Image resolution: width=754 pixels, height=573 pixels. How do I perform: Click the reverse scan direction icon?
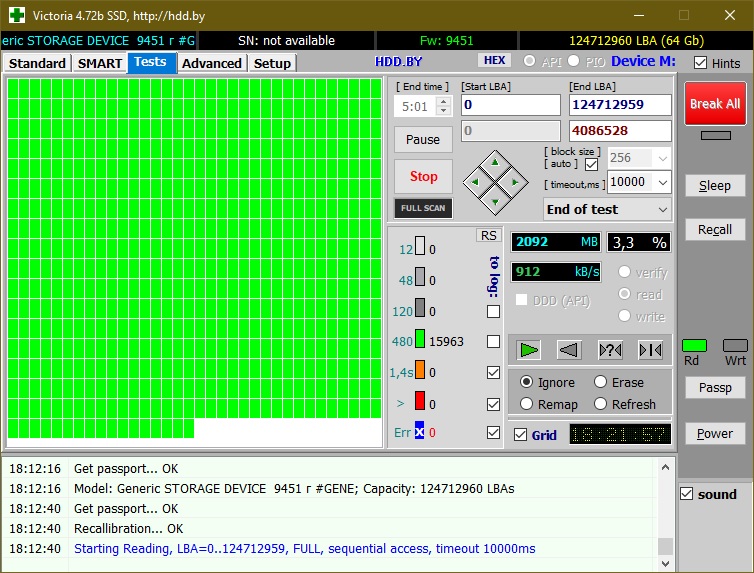569,350
